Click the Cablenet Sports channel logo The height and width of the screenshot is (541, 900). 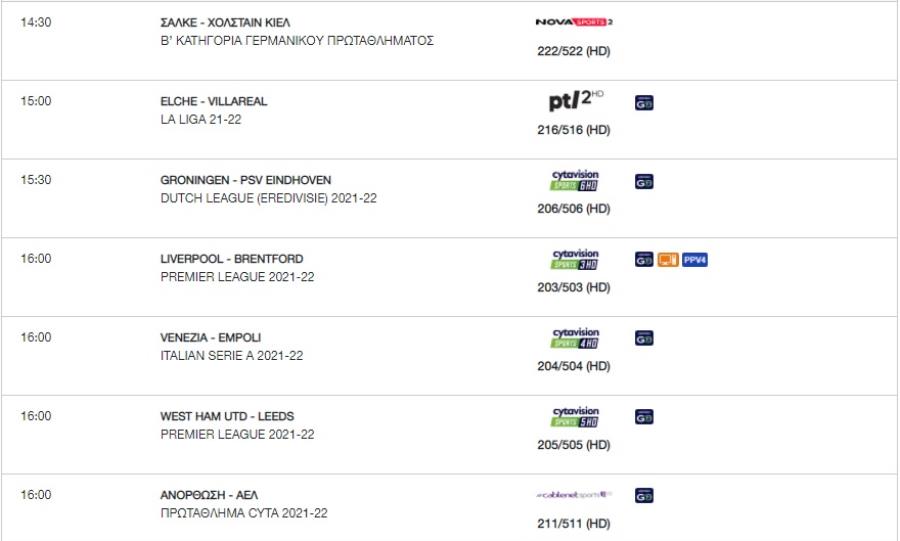coord(574,495)
